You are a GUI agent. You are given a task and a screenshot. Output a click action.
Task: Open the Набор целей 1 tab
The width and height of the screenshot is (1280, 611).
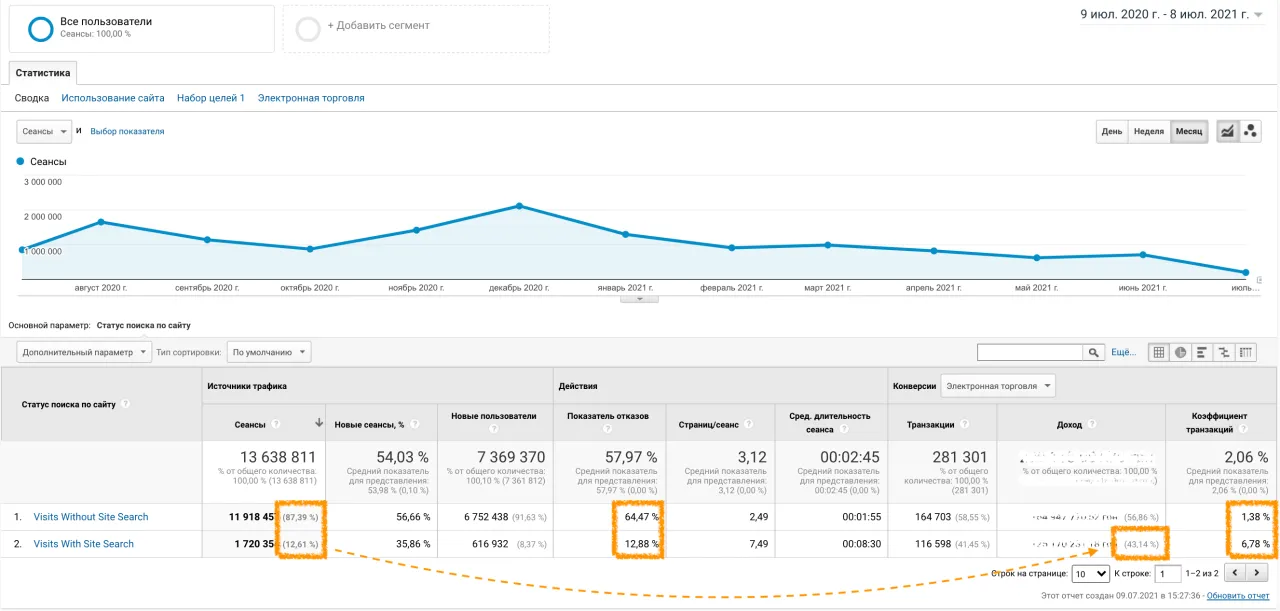pyautogui.click(x=211, y=98)
